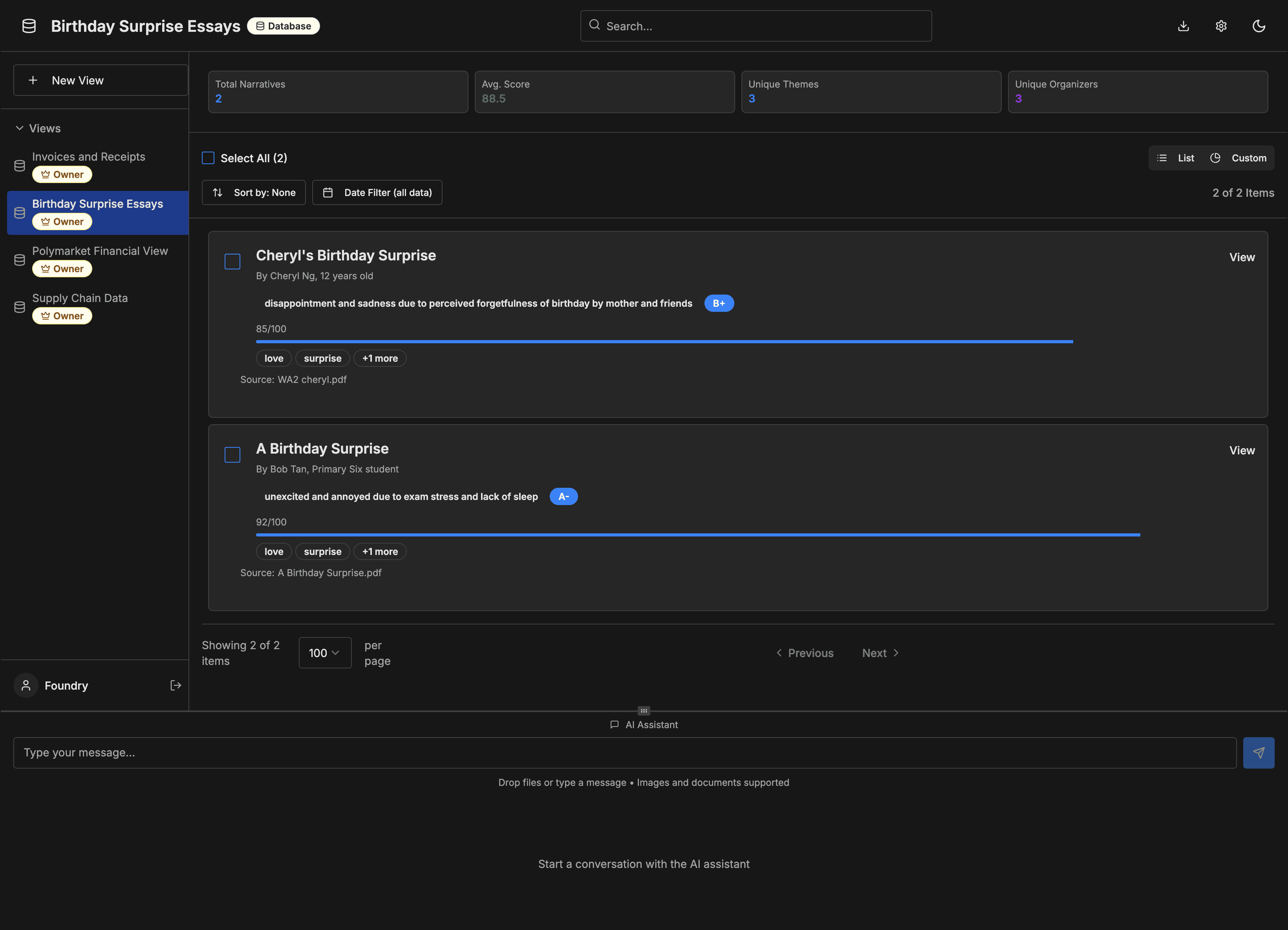Click the Avg. Score stat card

(x=604, y=92)
